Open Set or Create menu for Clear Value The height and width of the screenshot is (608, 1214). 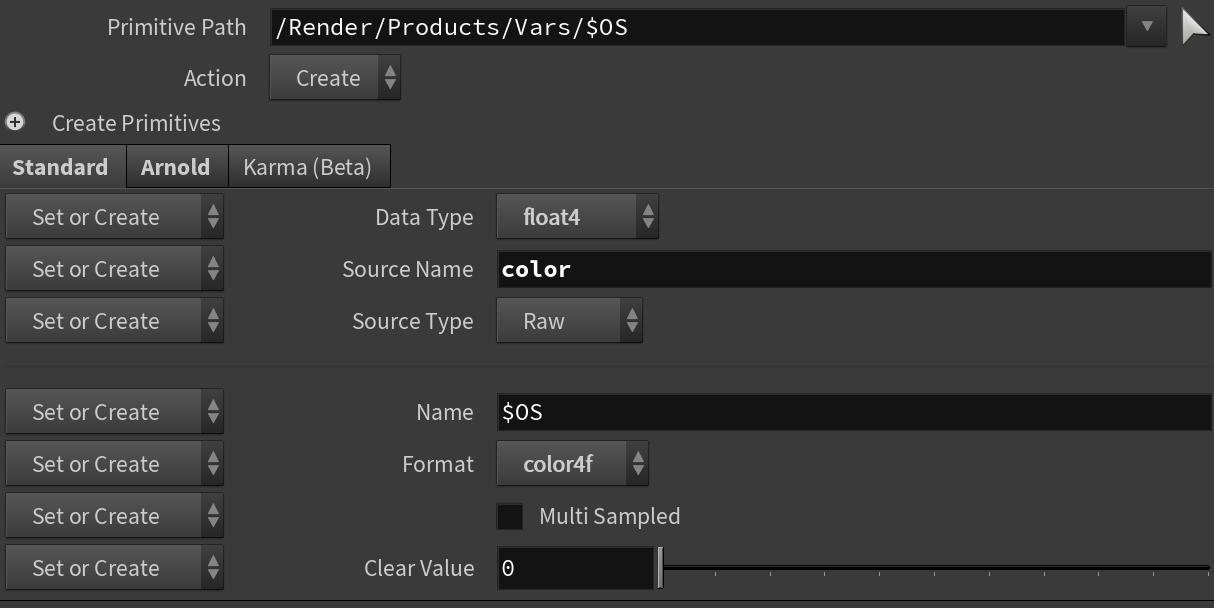coord(114,568)
